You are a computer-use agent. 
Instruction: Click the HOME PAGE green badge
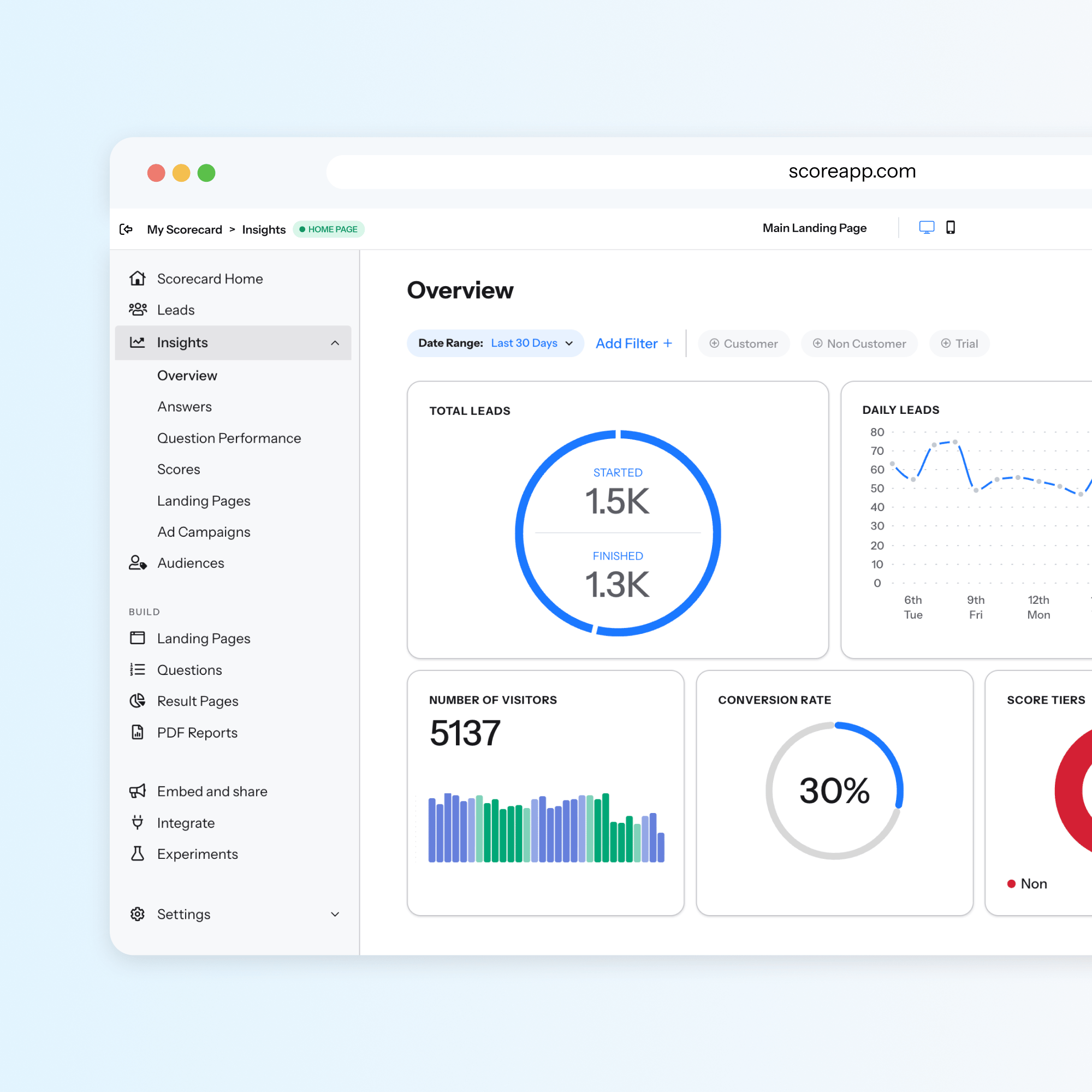point(328,229)
